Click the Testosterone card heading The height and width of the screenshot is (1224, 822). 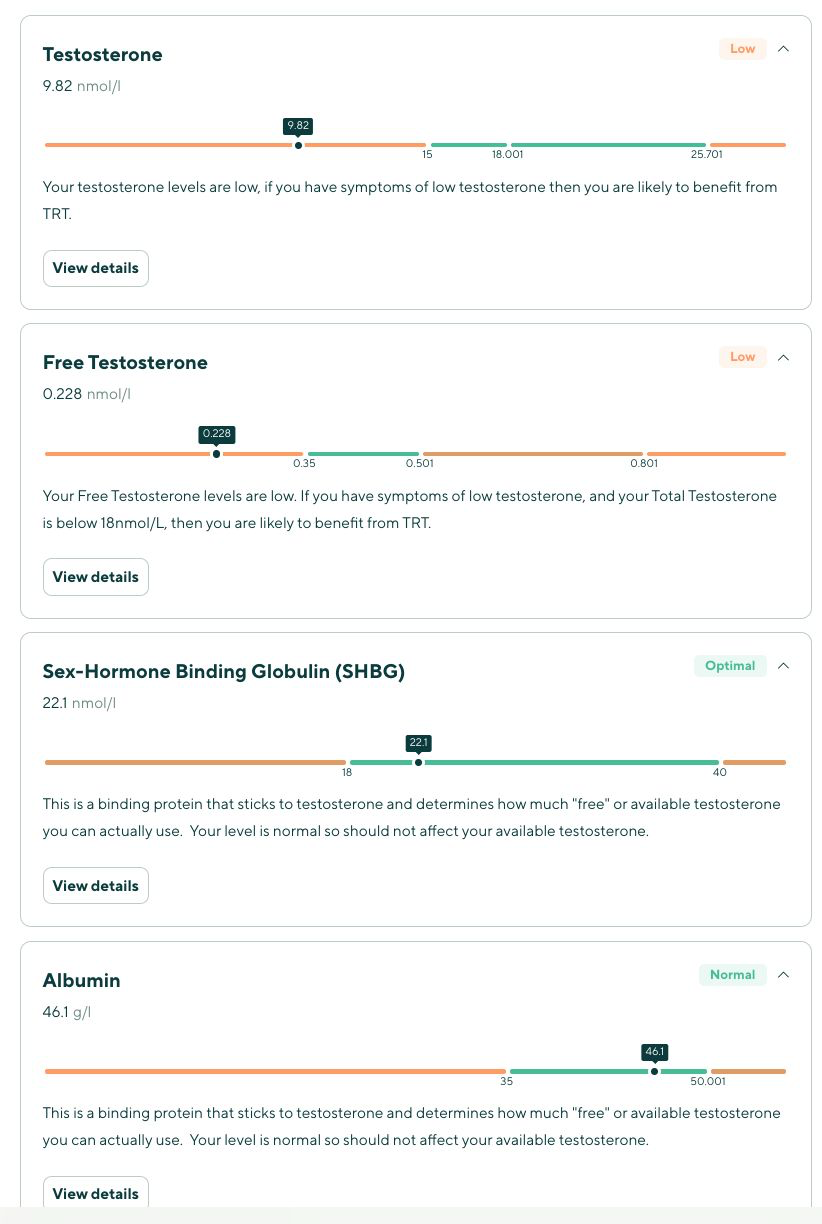click(102, 54)
